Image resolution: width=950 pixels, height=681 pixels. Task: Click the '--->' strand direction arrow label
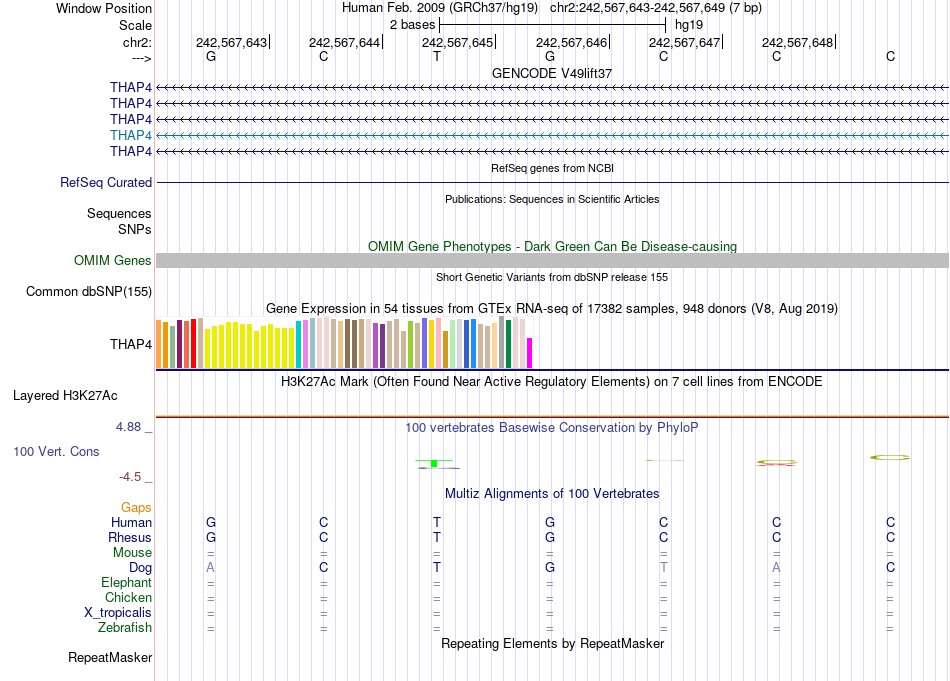[x=141, y=58]
